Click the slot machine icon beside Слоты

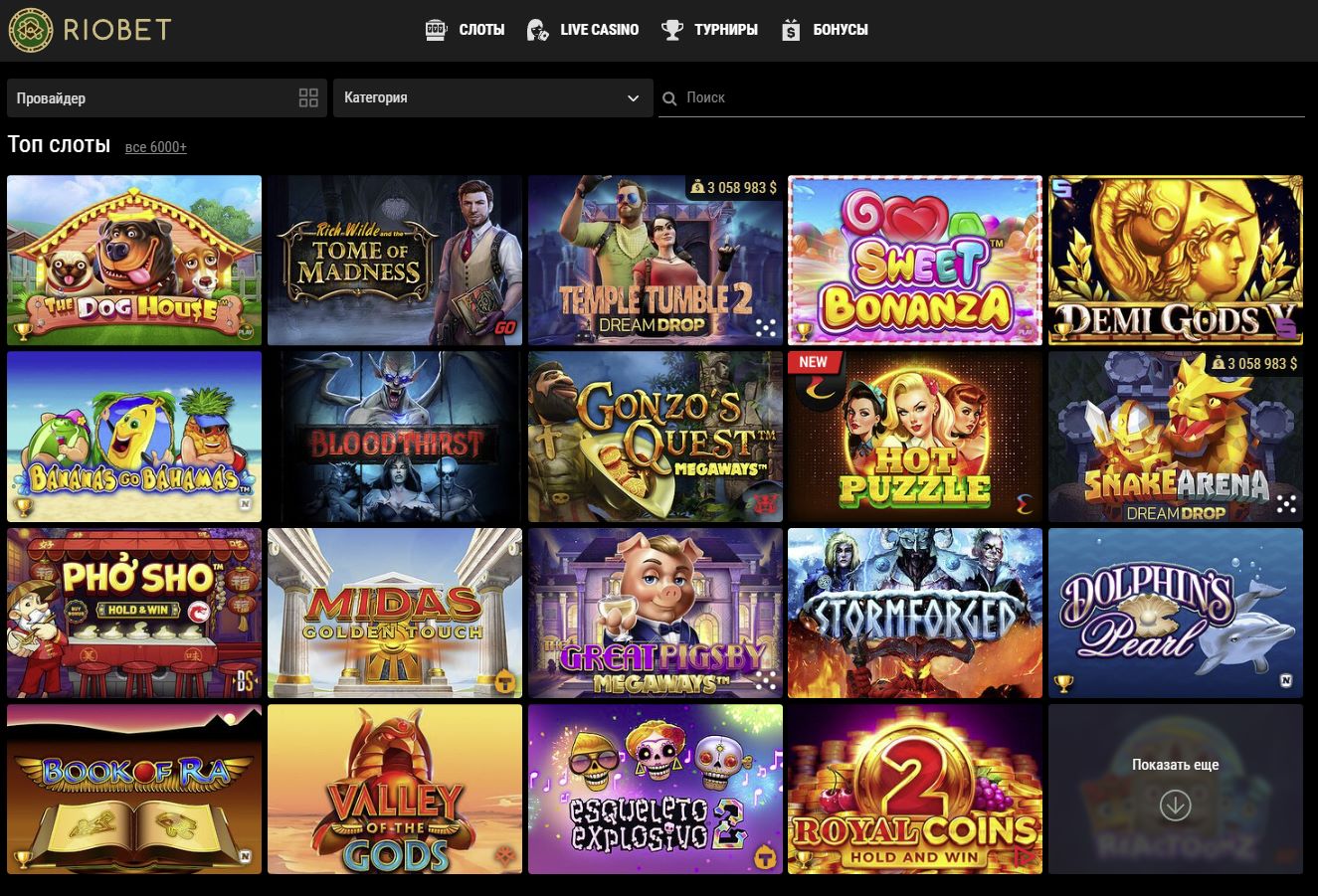[x=436, y=30]
